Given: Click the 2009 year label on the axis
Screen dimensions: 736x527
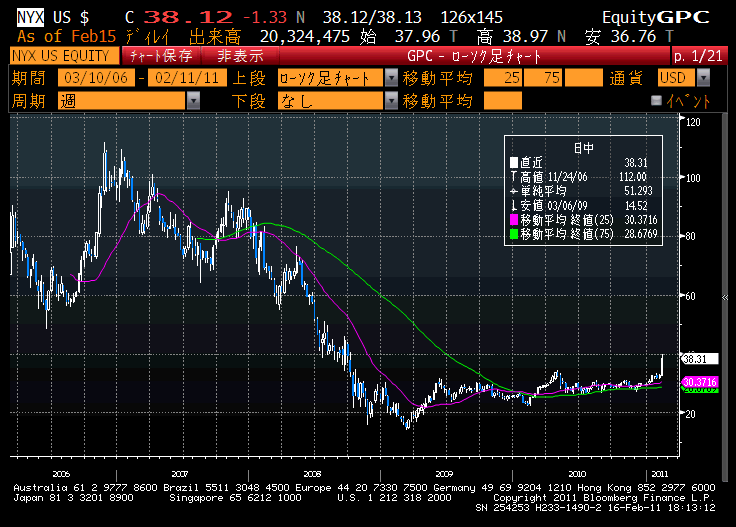Looking at the screenshot, I should (444, 474).
